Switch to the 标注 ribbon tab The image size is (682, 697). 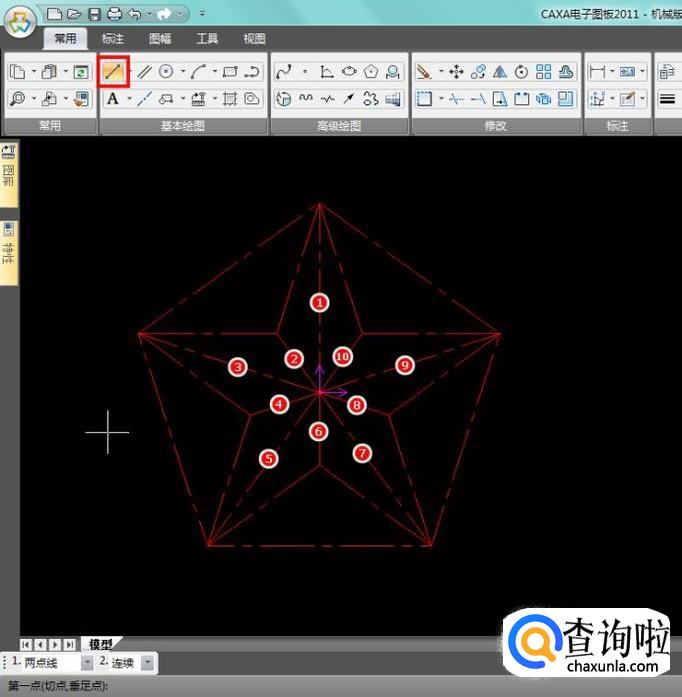coord(112,39)
